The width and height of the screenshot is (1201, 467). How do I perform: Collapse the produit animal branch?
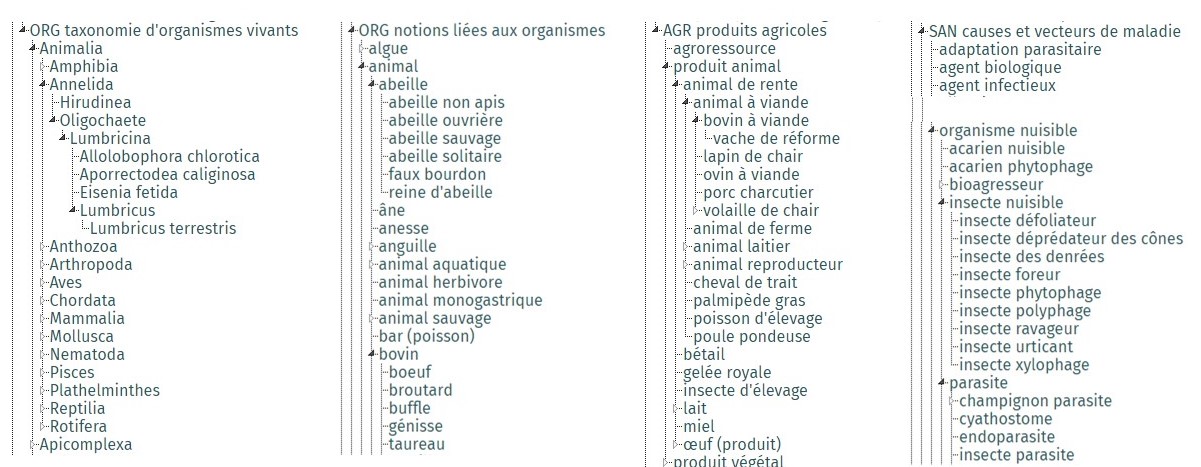pos(666,66)
